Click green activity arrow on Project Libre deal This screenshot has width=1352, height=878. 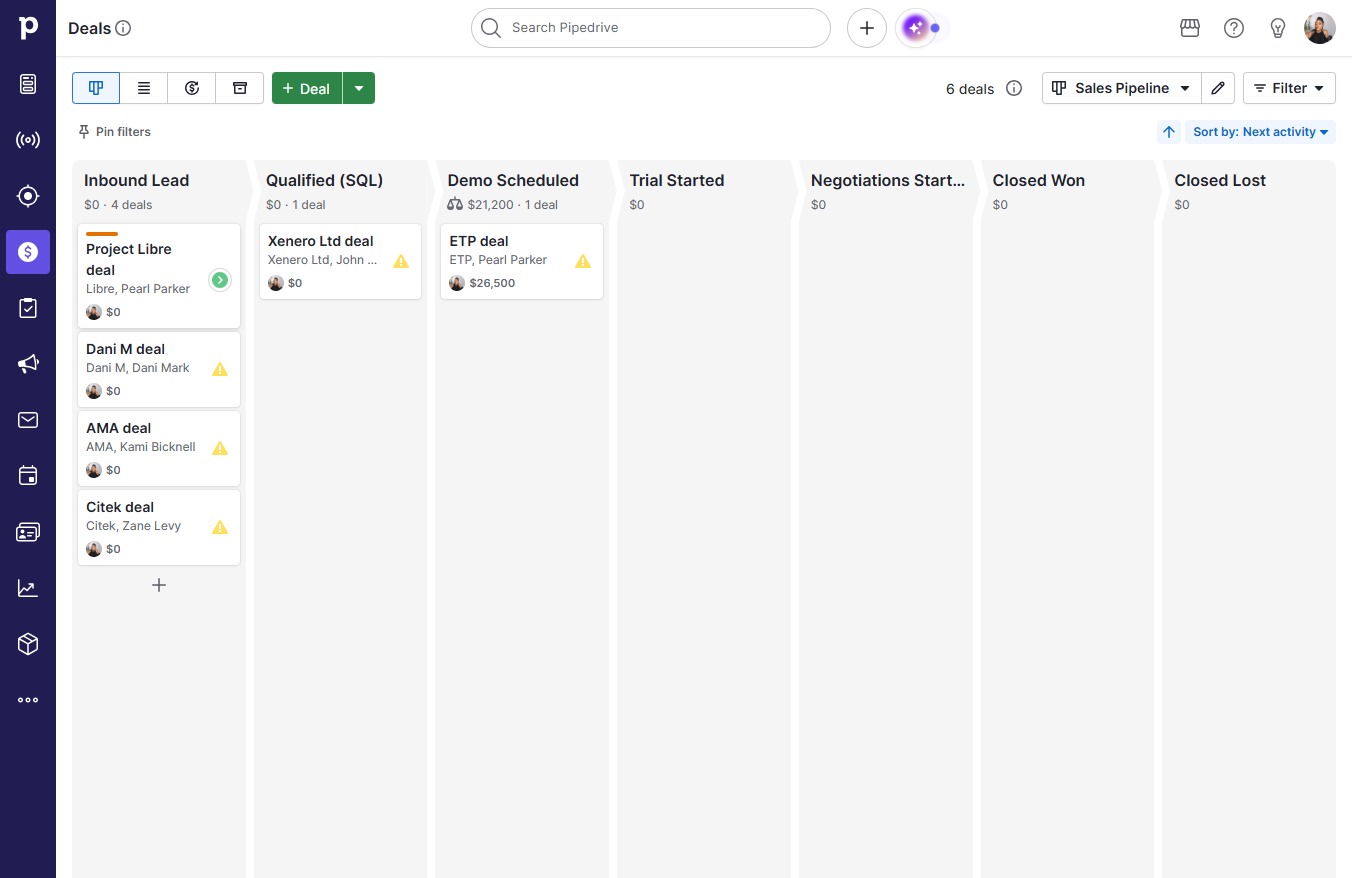220,280
